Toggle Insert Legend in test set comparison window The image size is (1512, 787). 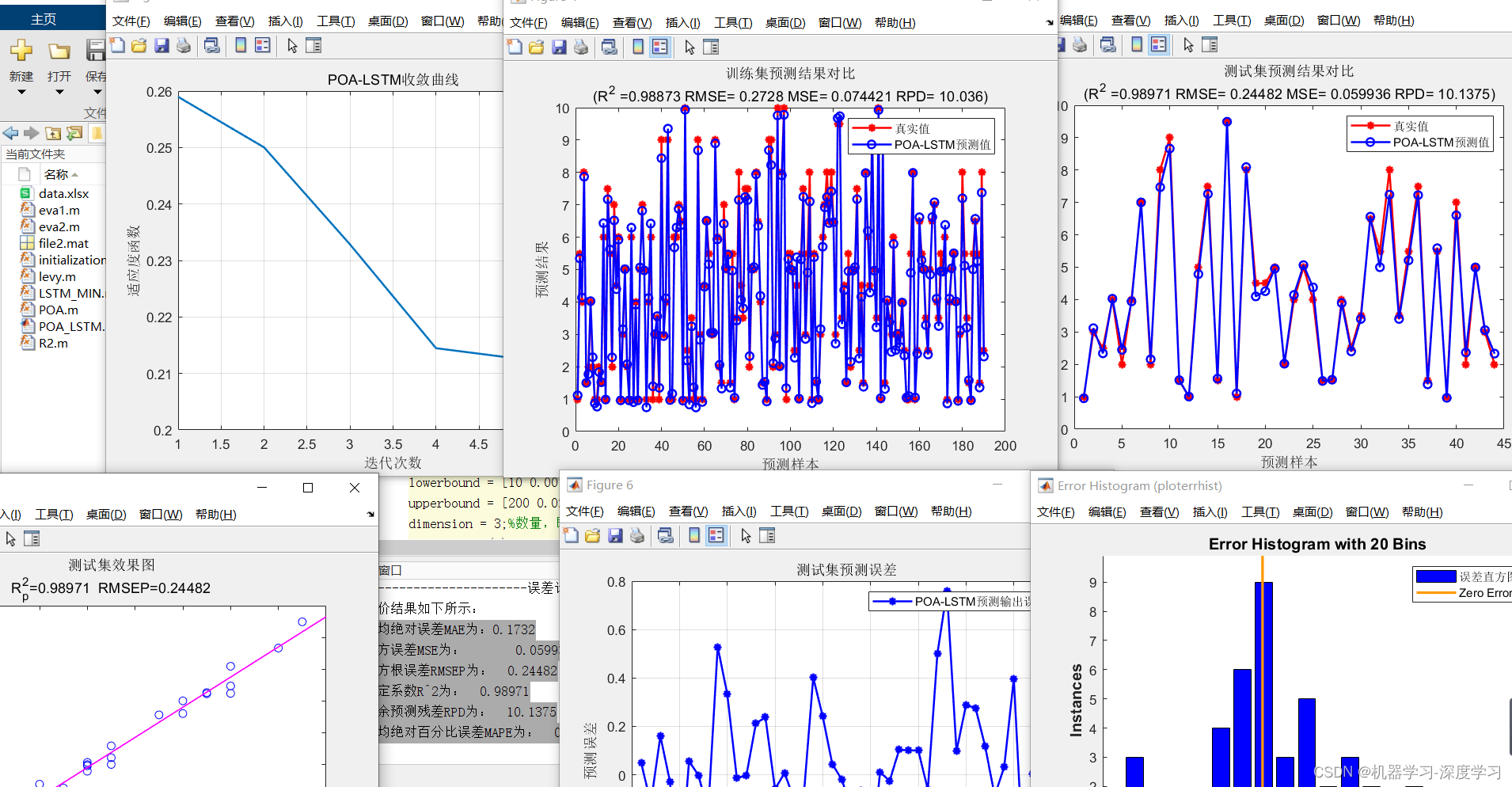[1159, 44]
